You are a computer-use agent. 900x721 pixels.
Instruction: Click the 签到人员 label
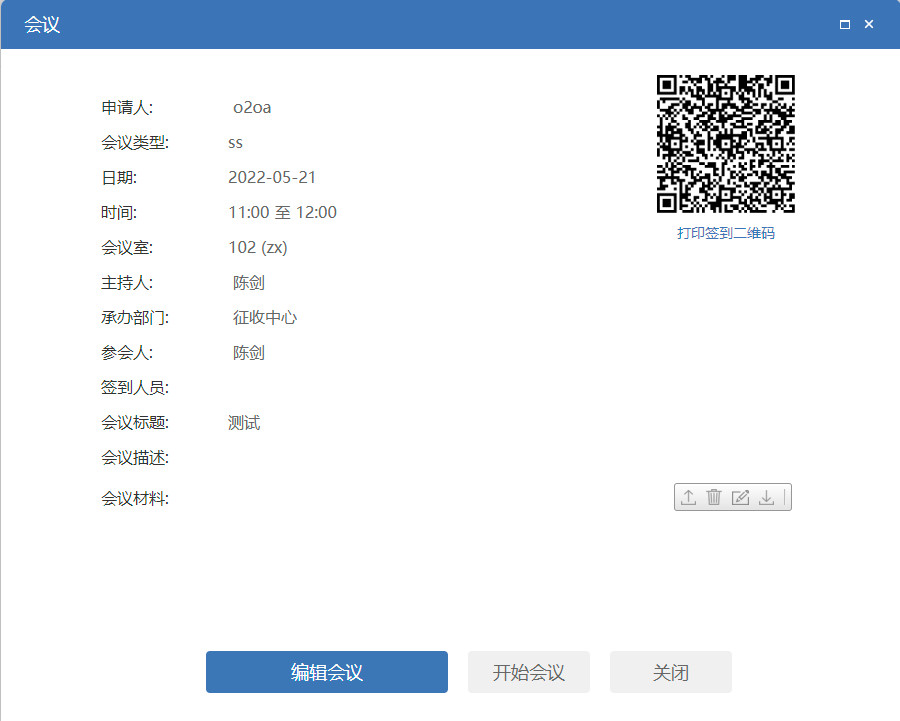(x=135, y=387)
